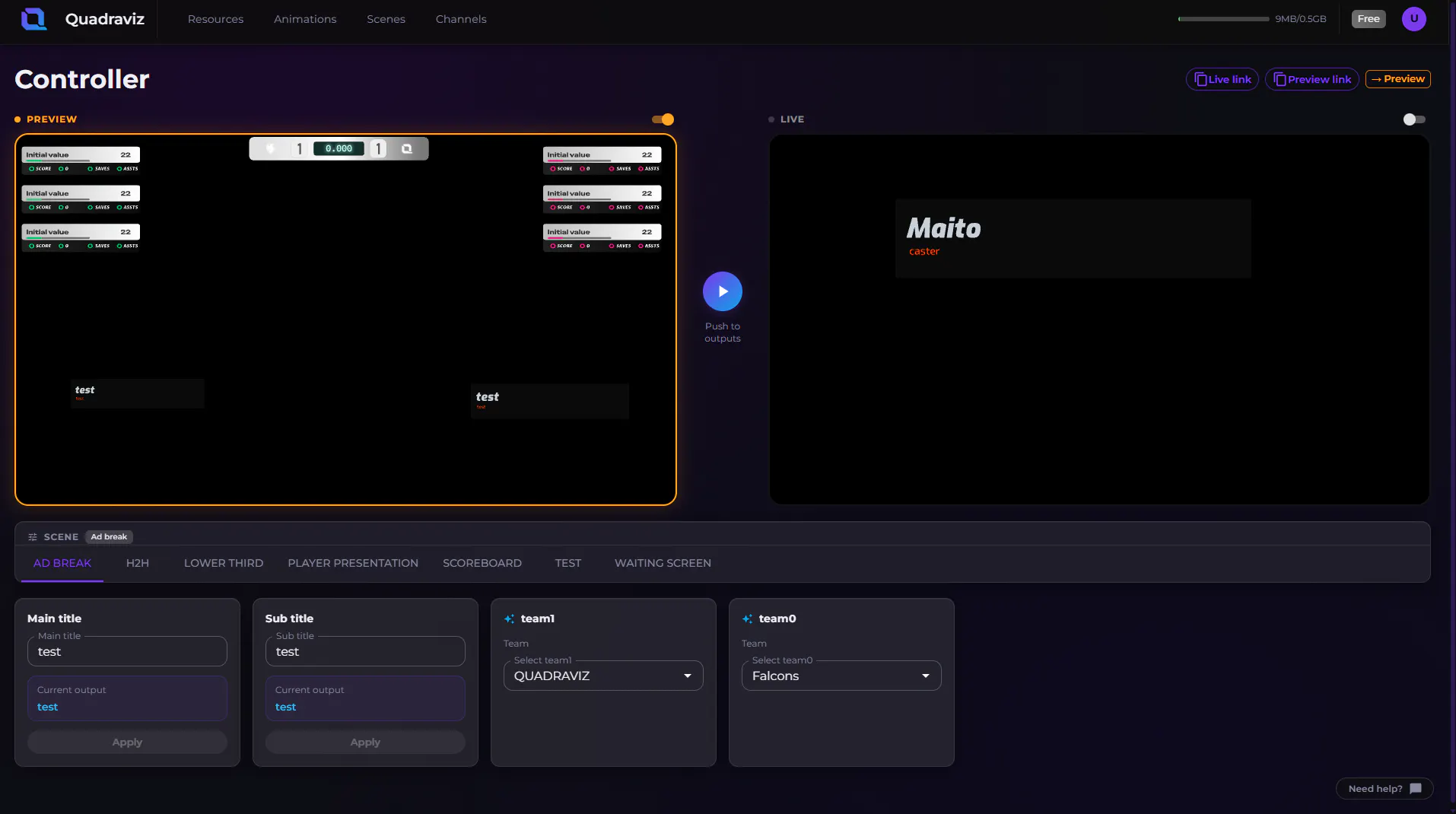Click Current output value under Main title
1456x814 pixels.
click(47, 707)
